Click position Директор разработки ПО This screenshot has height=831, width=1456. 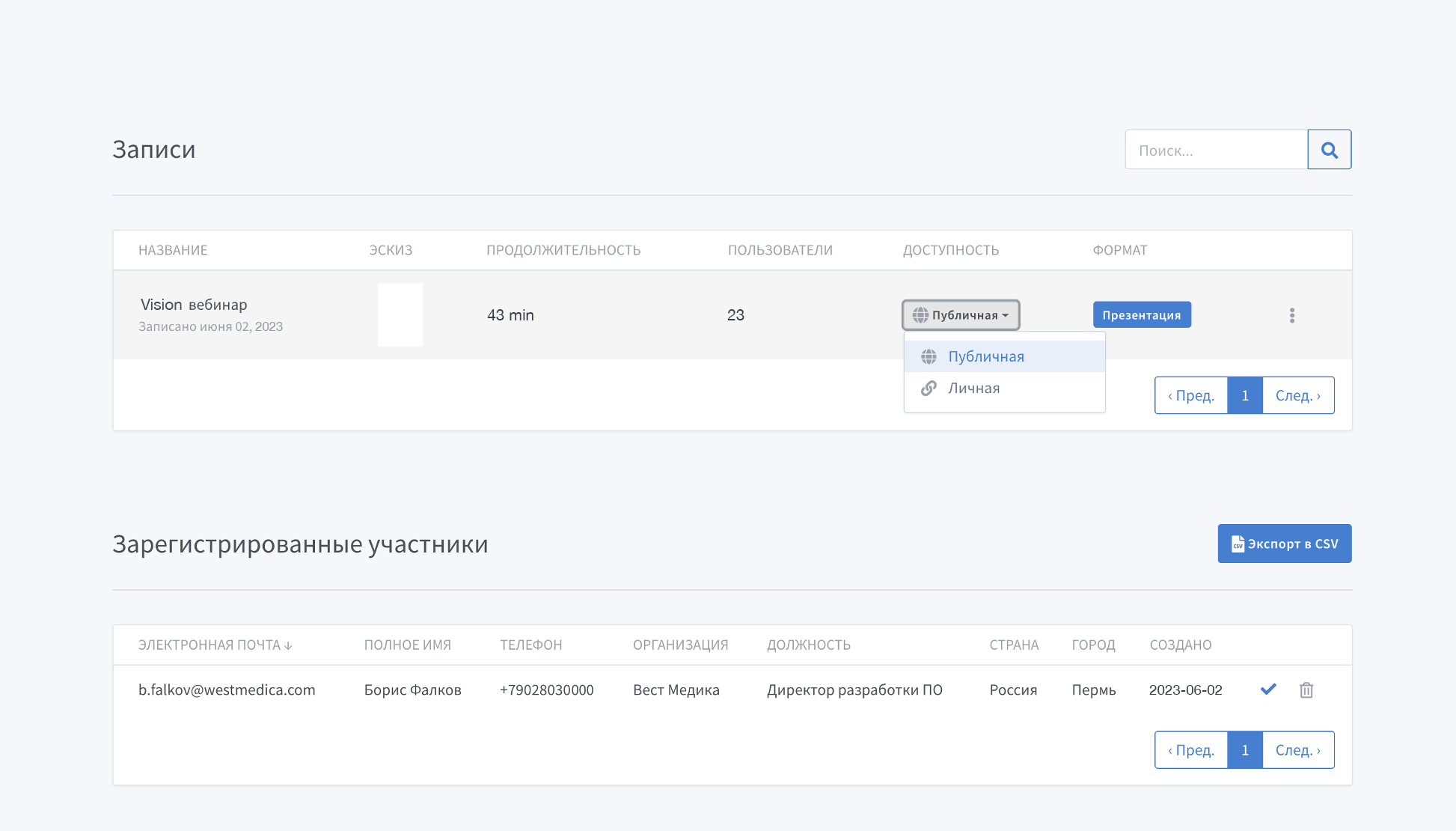(x=854, y=690)
